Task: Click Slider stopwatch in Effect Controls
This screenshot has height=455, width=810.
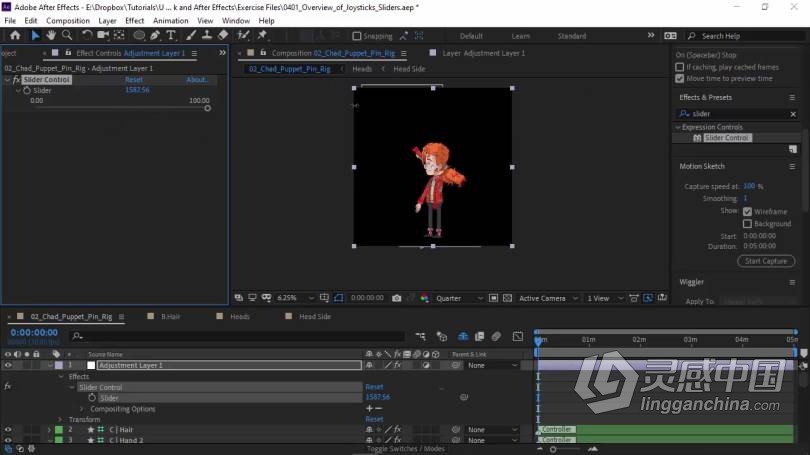Action: tap(27, 90)
